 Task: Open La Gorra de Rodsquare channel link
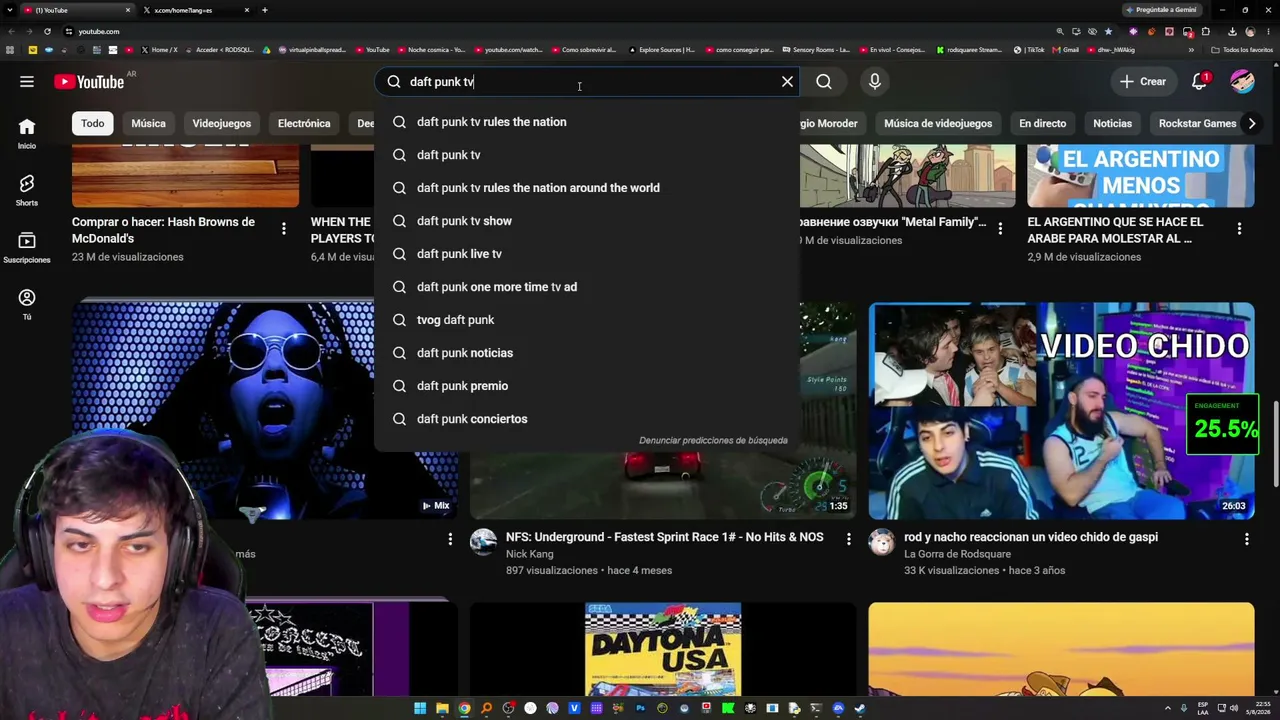(x=957, y=554)
